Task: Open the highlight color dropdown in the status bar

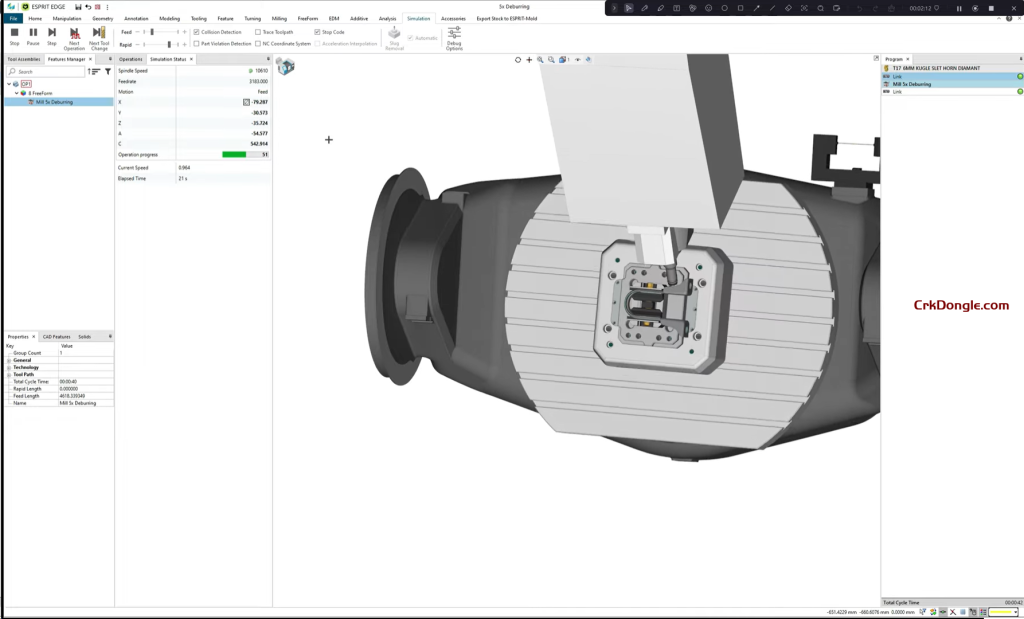Action: [x=1014, y=611]
